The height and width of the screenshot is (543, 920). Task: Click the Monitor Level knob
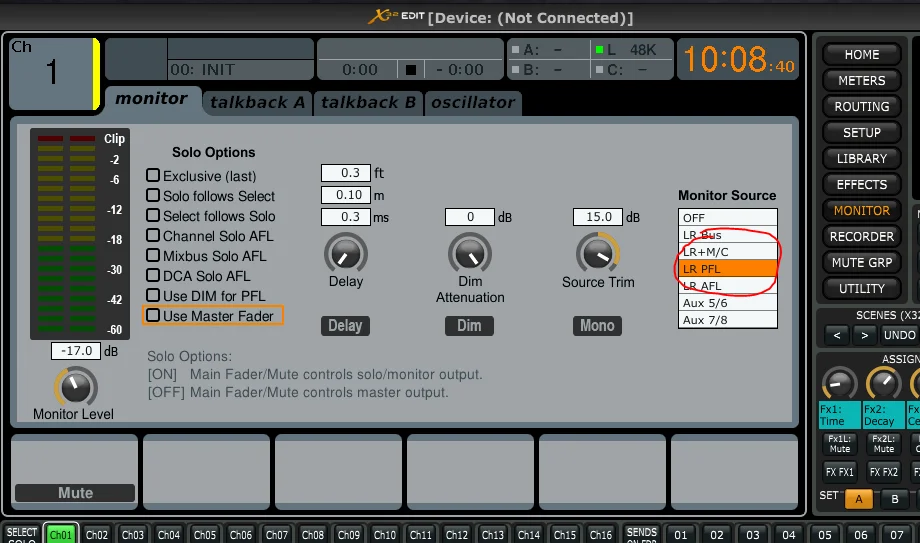pyautogui.click(x=76, y=387)
